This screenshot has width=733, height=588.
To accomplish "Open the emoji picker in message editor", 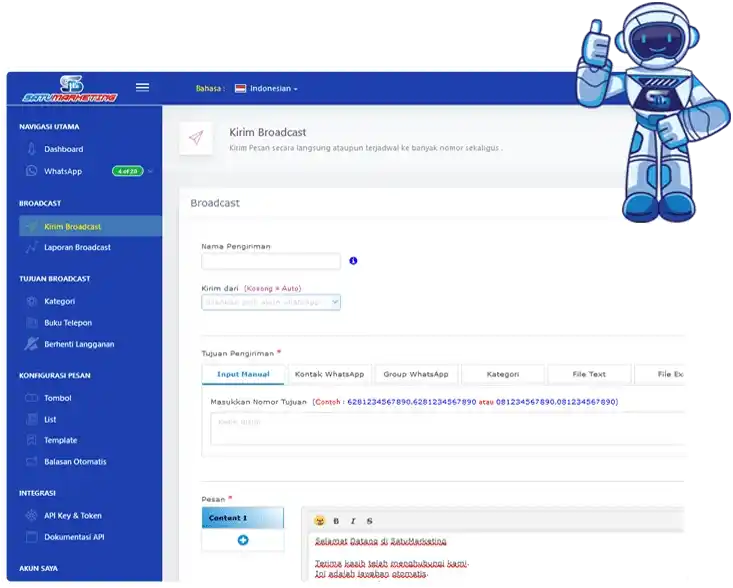I will 319,520.
